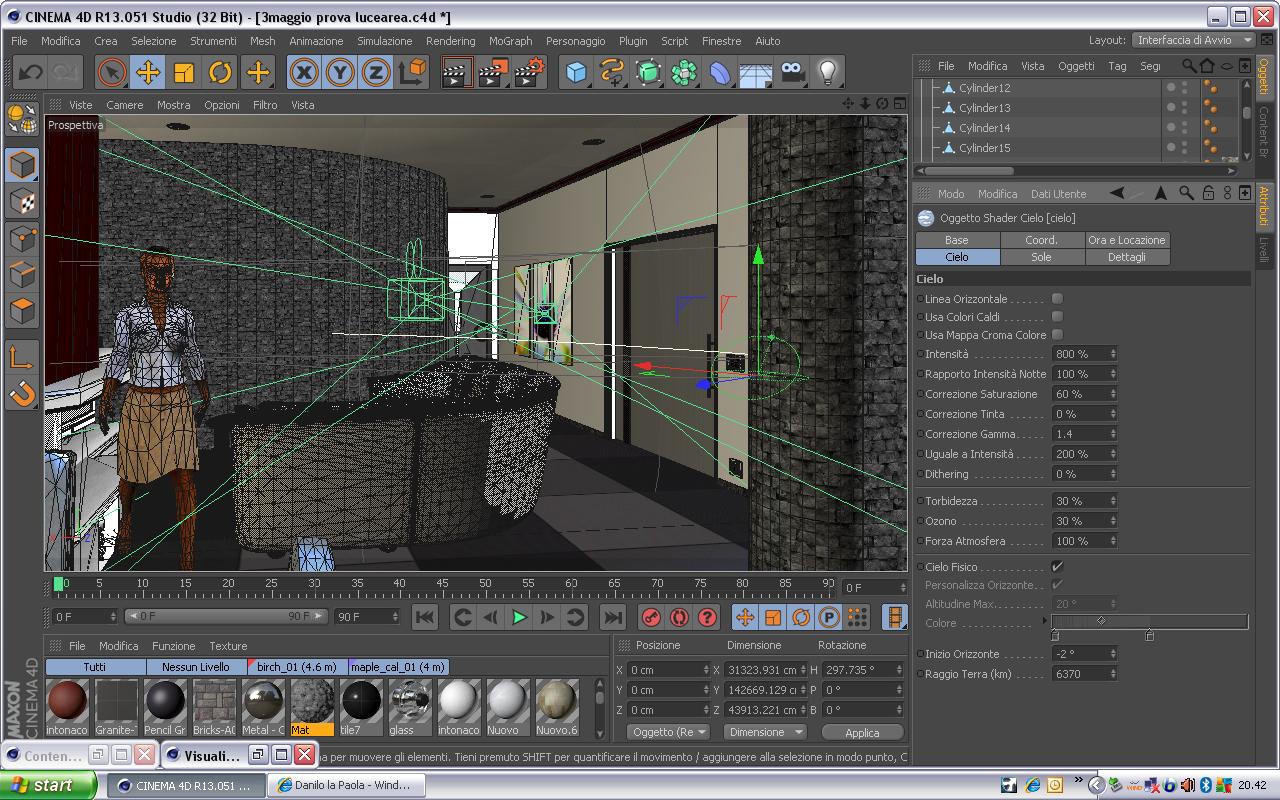This screenshot has width=1280, height=800.
Task: Render the active view
Action: pyautogui.click(x=456, y=72)
